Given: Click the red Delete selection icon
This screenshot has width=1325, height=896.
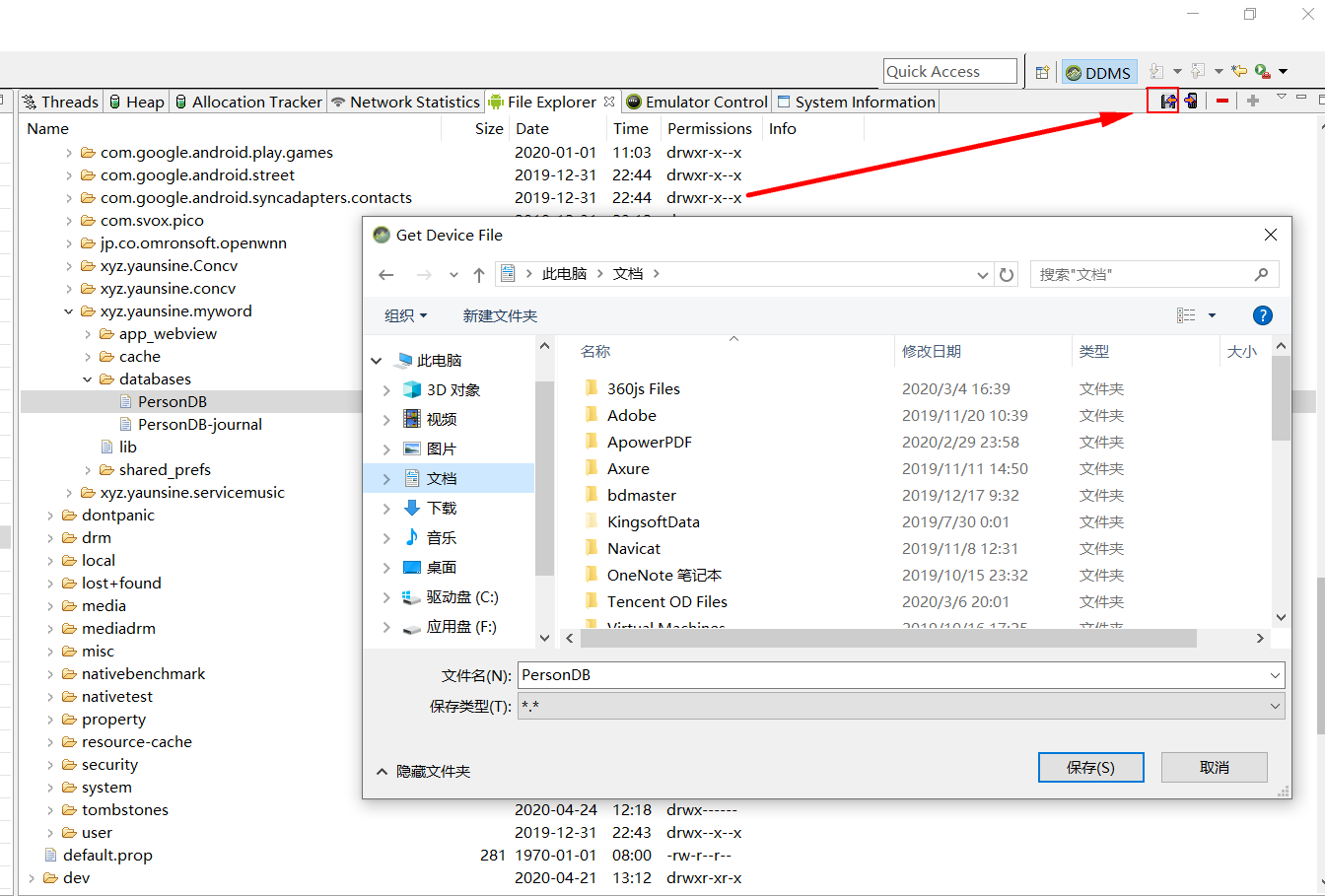Looking at the screenshot, I should 1222,100.
